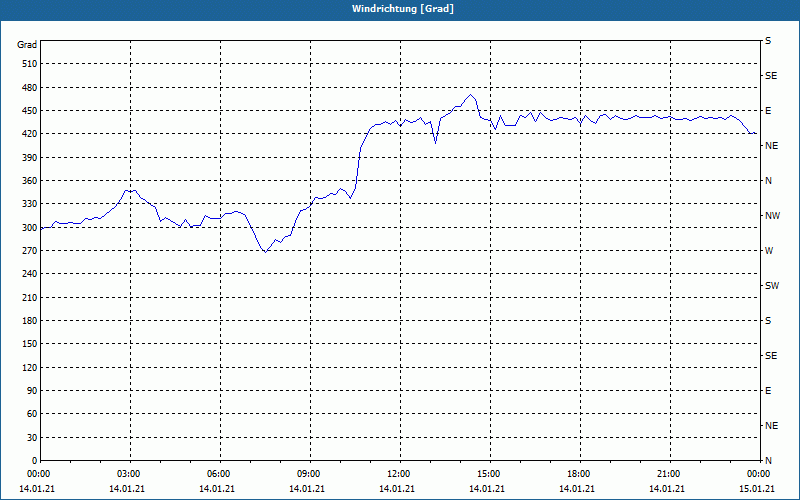The height and width of the screenshot is (500, 800).
Task: Click the W compass label
Action: point(769,251)
